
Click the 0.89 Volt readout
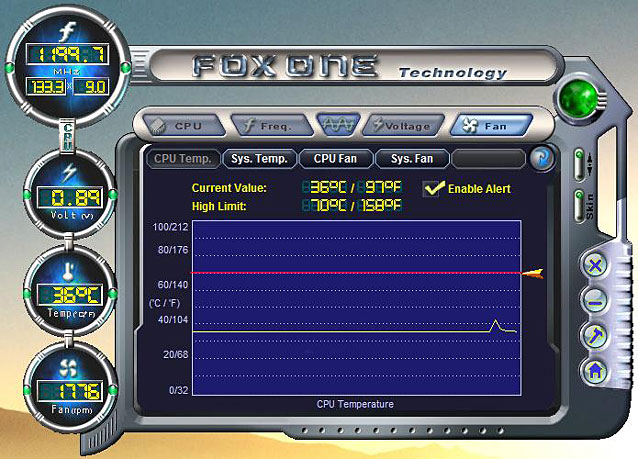[x=70, y=198]
